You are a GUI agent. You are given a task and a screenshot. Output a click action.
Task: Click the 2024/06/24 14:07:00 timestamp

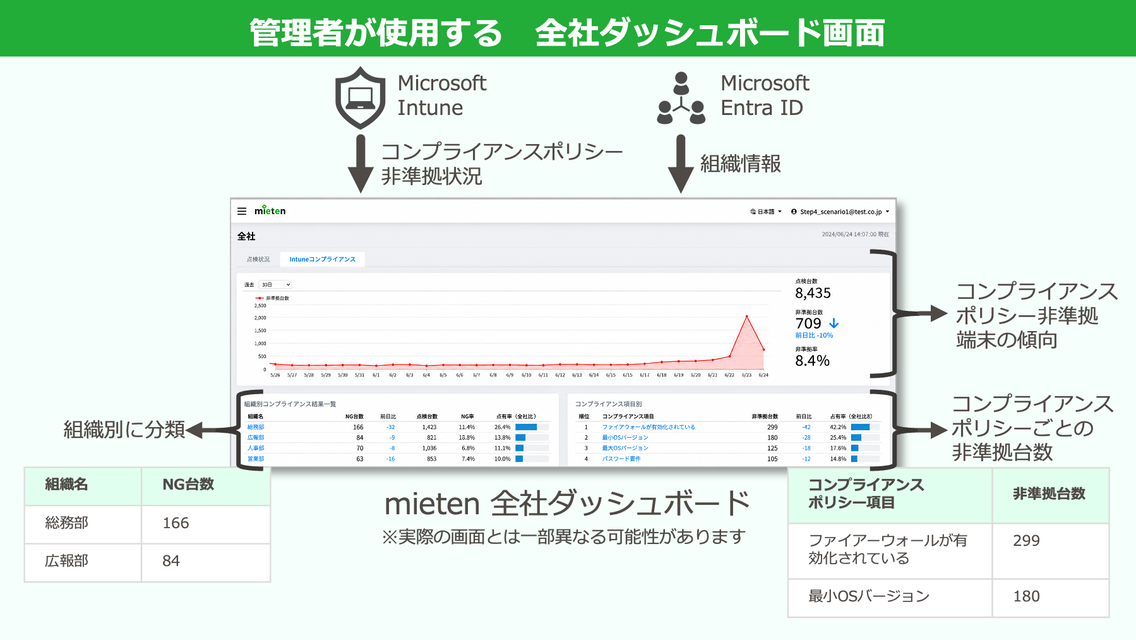coord(855,235)
